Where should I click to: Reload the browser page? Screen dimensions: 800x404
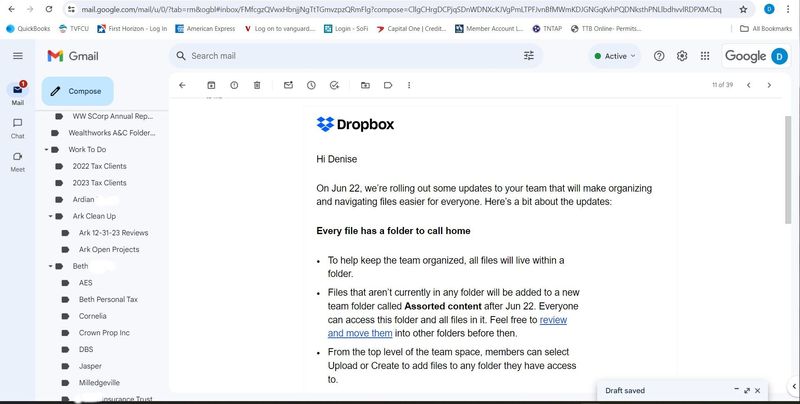point(48,9)
